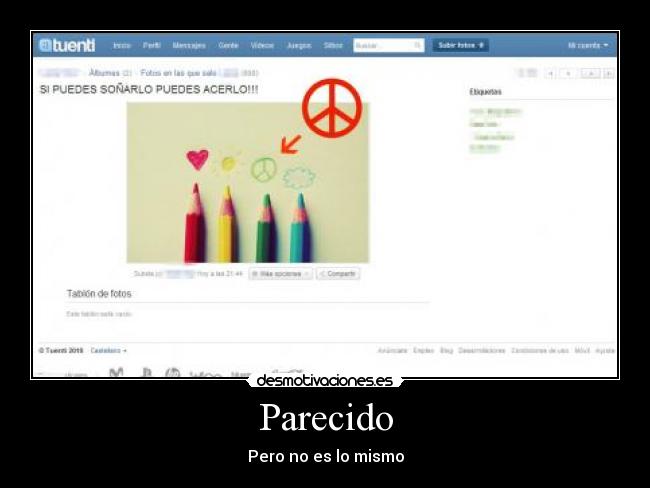Open the Desarrolladores footer link
The width and height of the screenshot is (650, 488).
tap(482, 351)
